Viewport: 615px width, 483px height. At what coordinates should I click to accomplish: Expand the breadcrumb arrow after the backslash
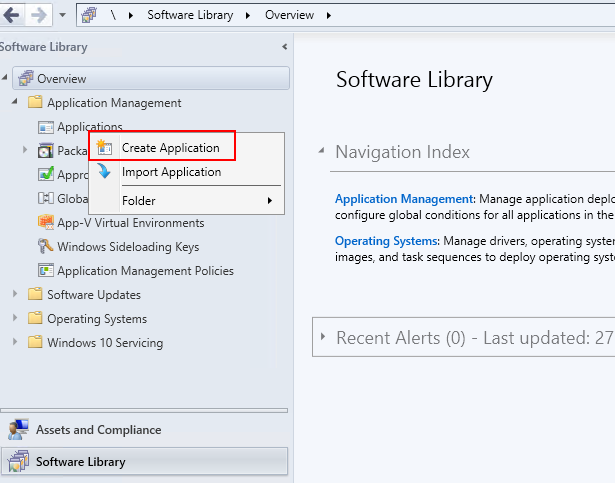coord(131,15)
